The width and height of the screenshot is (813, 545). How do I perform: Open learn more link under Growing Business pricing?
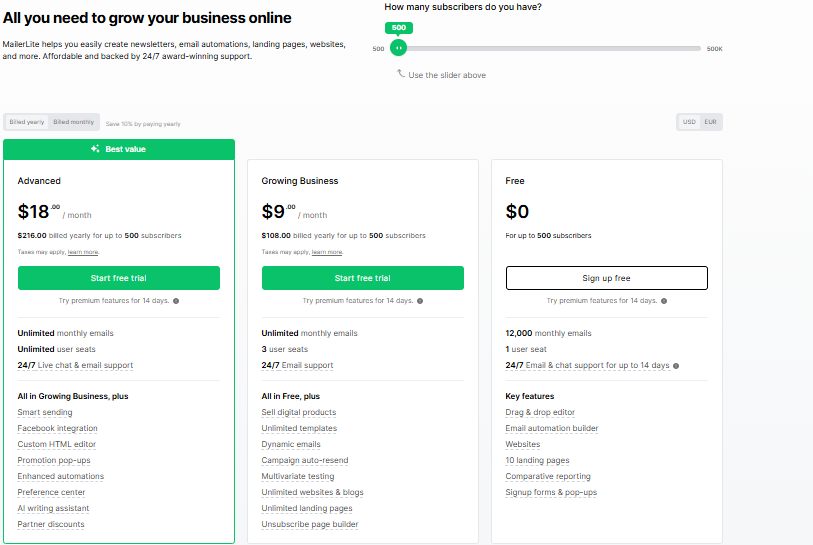point(327,253)
